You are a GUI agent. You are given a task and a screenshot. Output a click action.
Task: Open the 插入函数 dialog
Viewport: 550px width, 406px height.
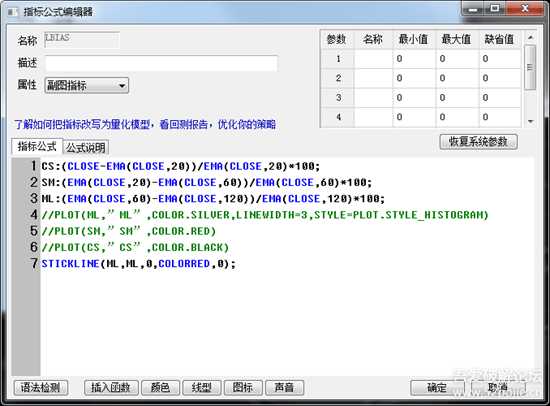click(111, 388)
